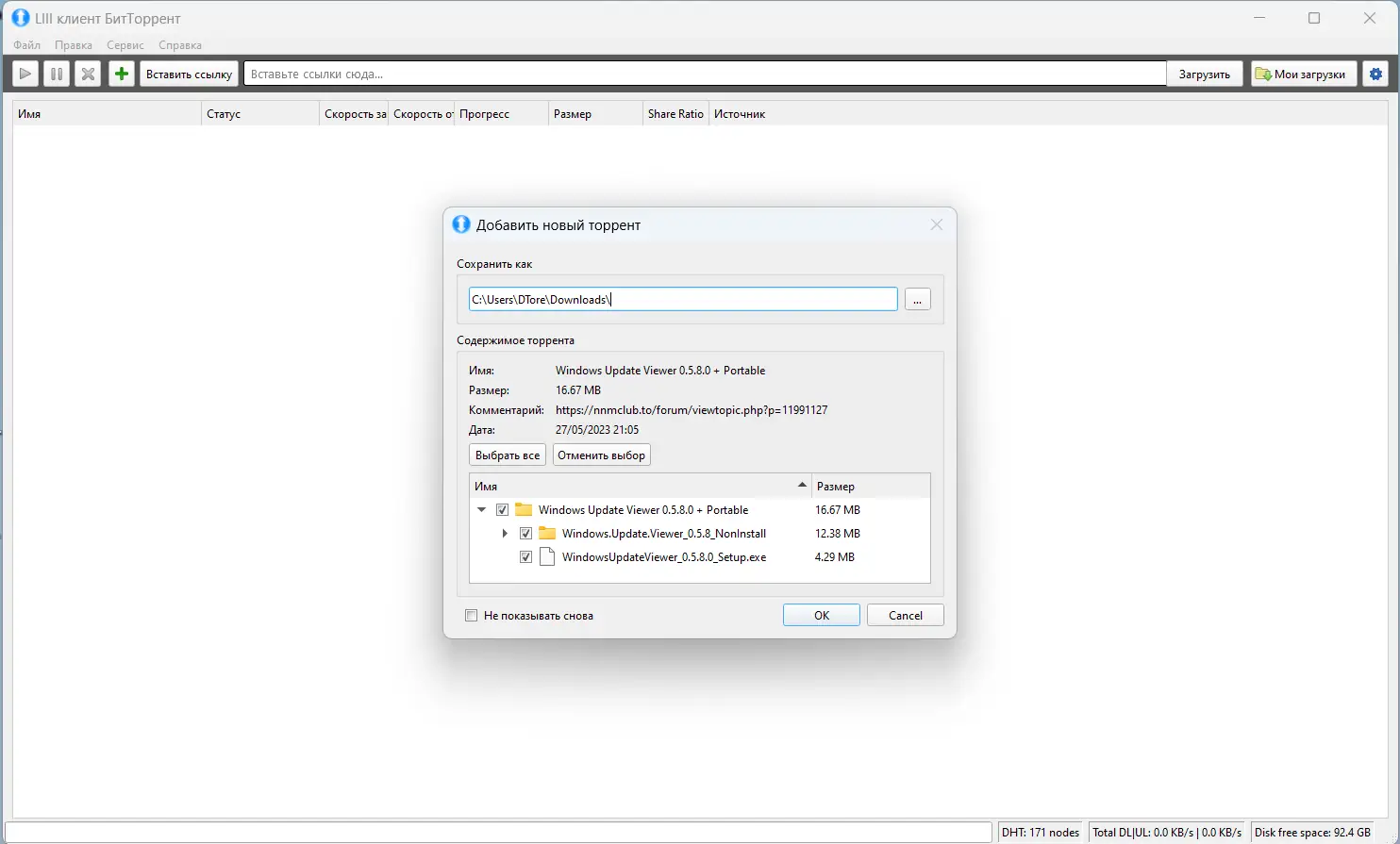1400x844 pixels.
Task: Click the nnmclub.to comment URL text
Action: pos(692,409)
